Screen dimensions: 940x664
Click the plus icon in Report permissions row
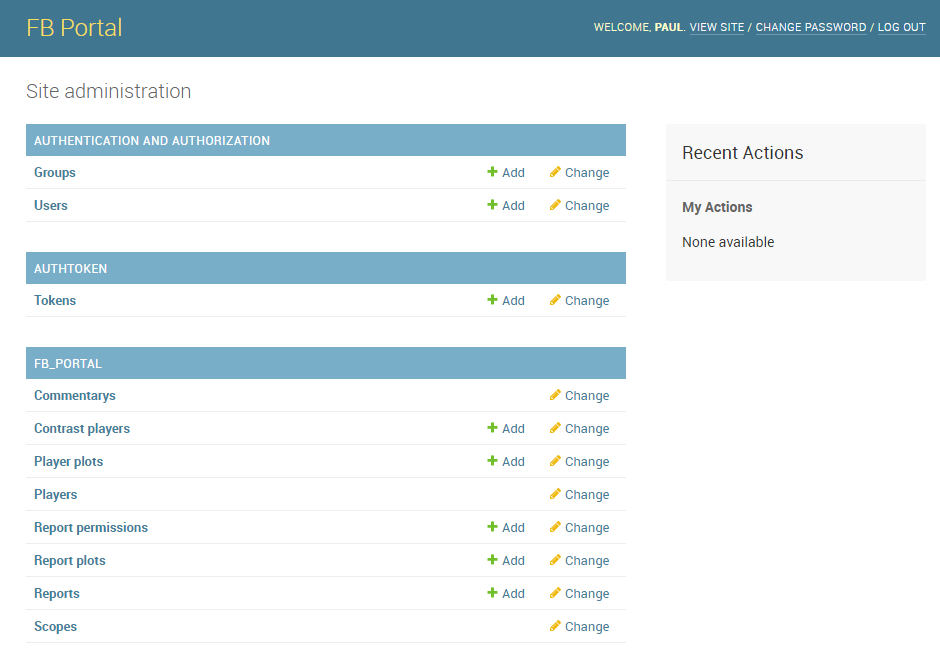click(492, 527)
